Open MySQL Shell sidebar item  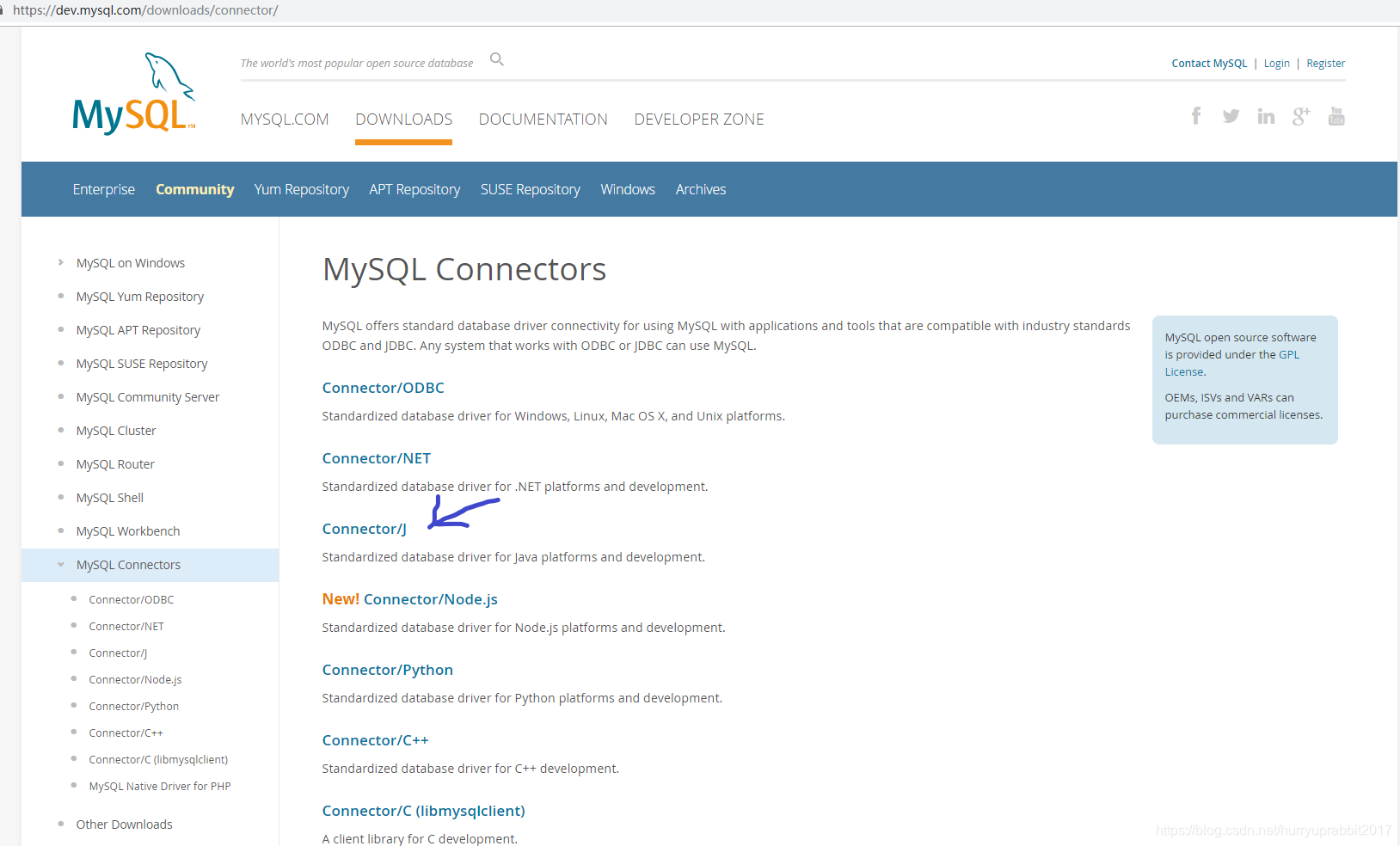(x=110, y=498)
